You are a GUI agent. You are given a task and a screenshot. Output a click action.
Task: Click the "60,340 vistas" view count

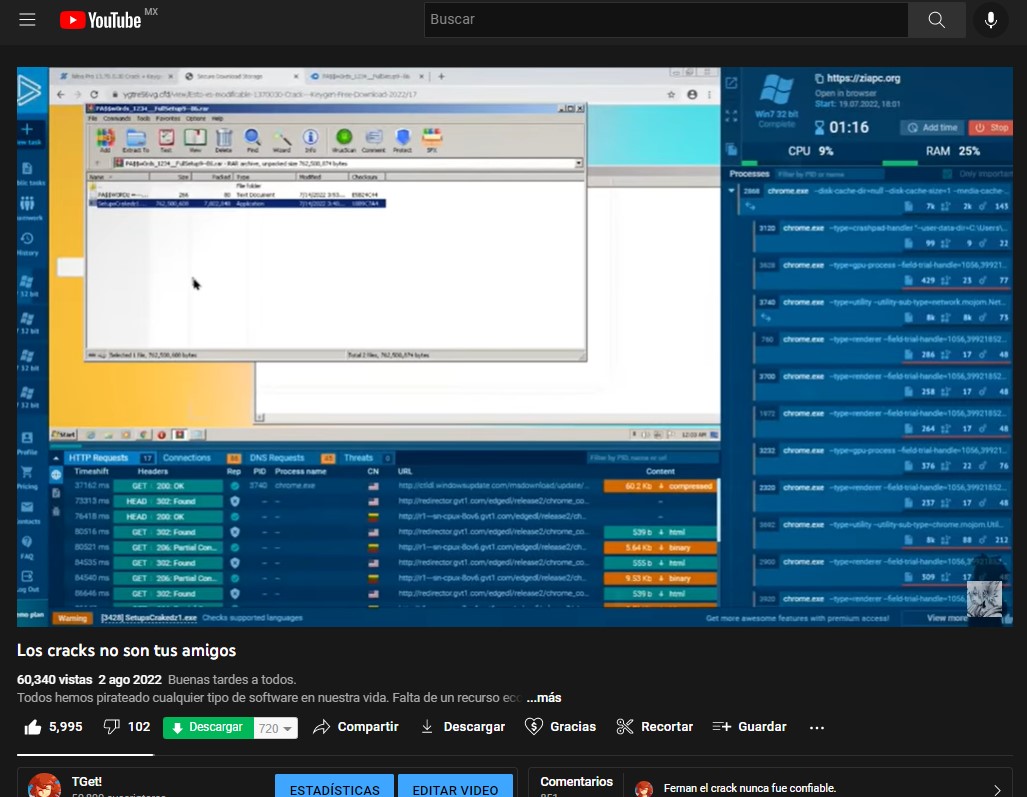(55, 680)
